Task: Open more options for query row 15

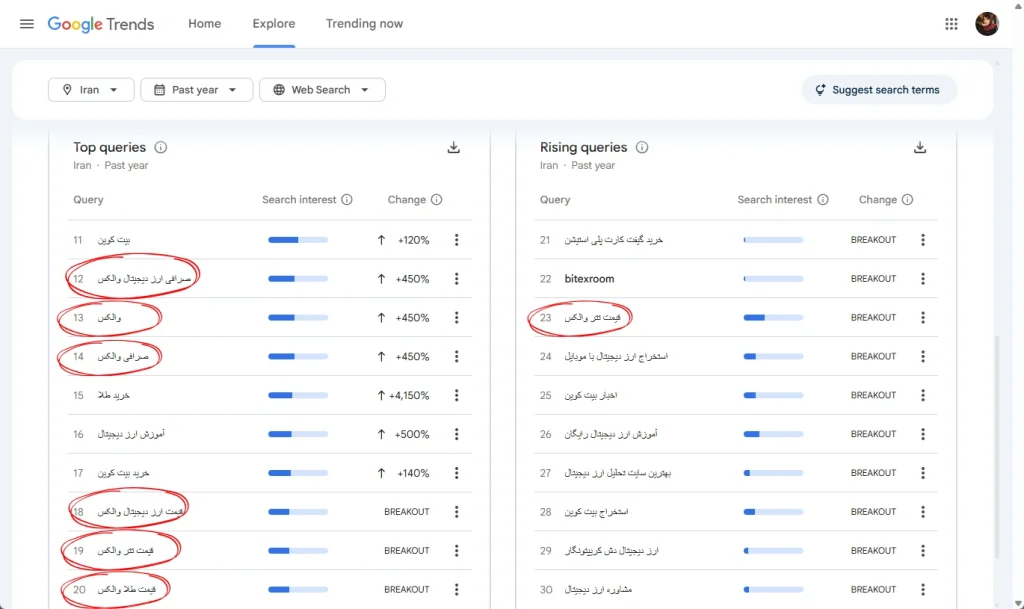Action: [456, 396]
